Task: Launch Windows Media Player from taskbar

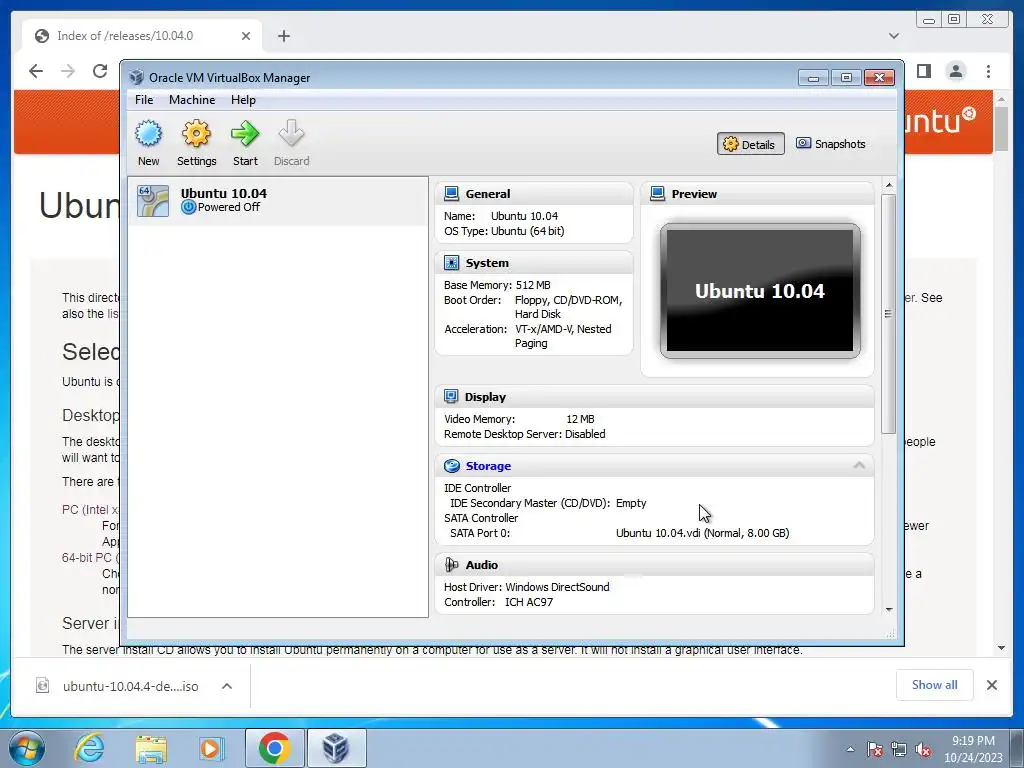Action: coord(212,748)
